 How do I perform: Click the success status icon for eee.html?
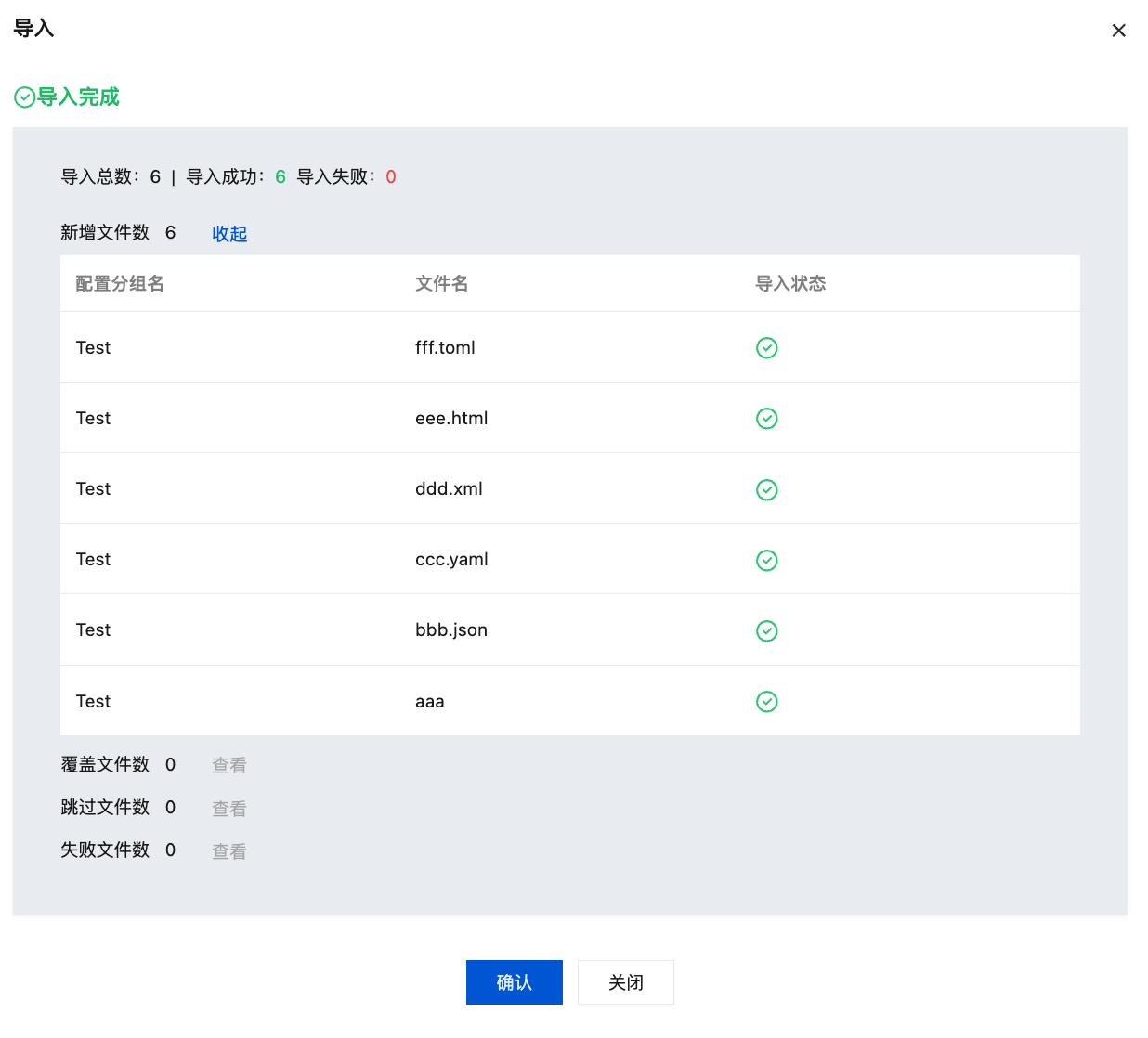click(x=766, y=419)
